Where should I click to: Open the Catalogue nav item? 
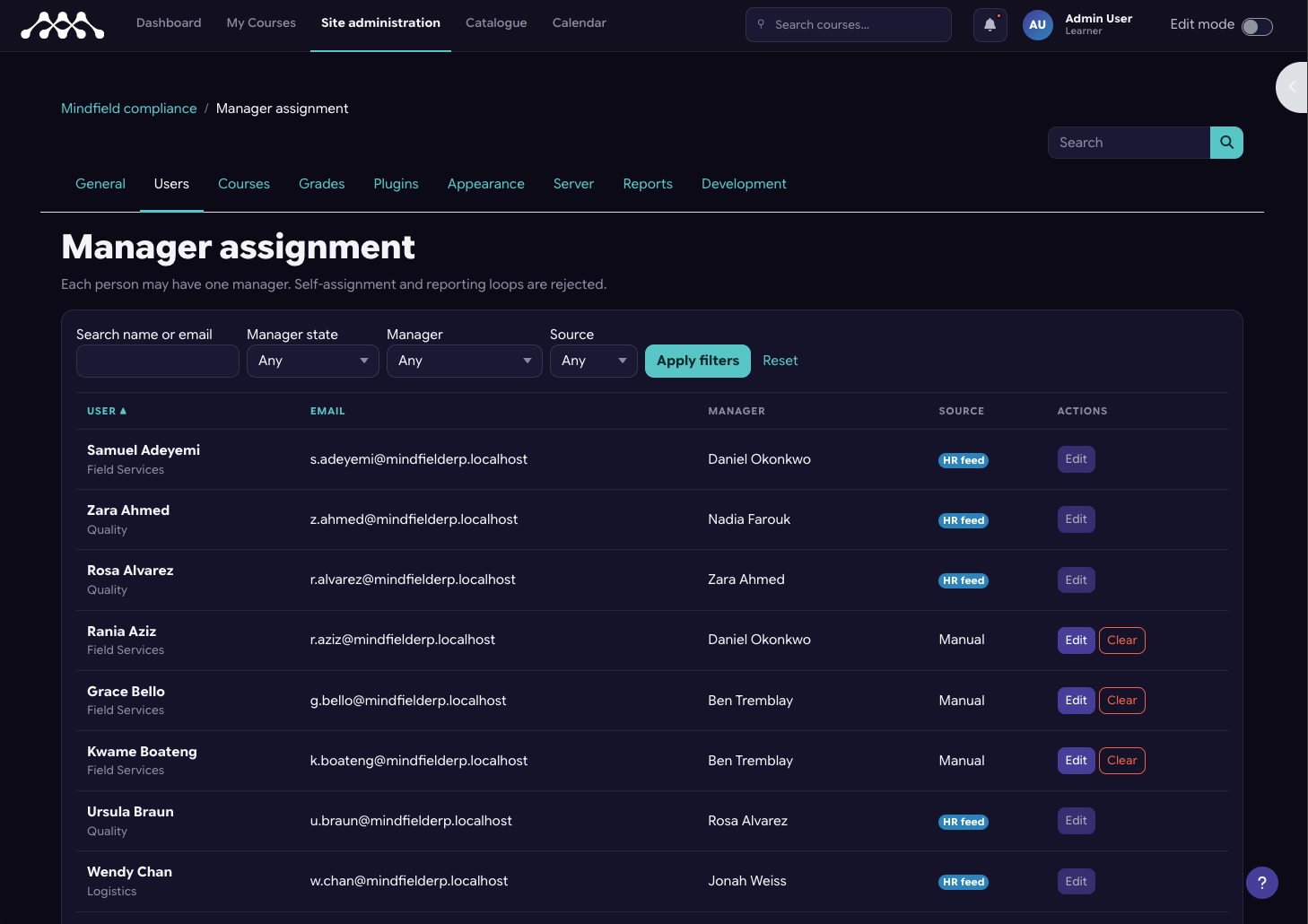pyautogui.click(x=496, y=23)
